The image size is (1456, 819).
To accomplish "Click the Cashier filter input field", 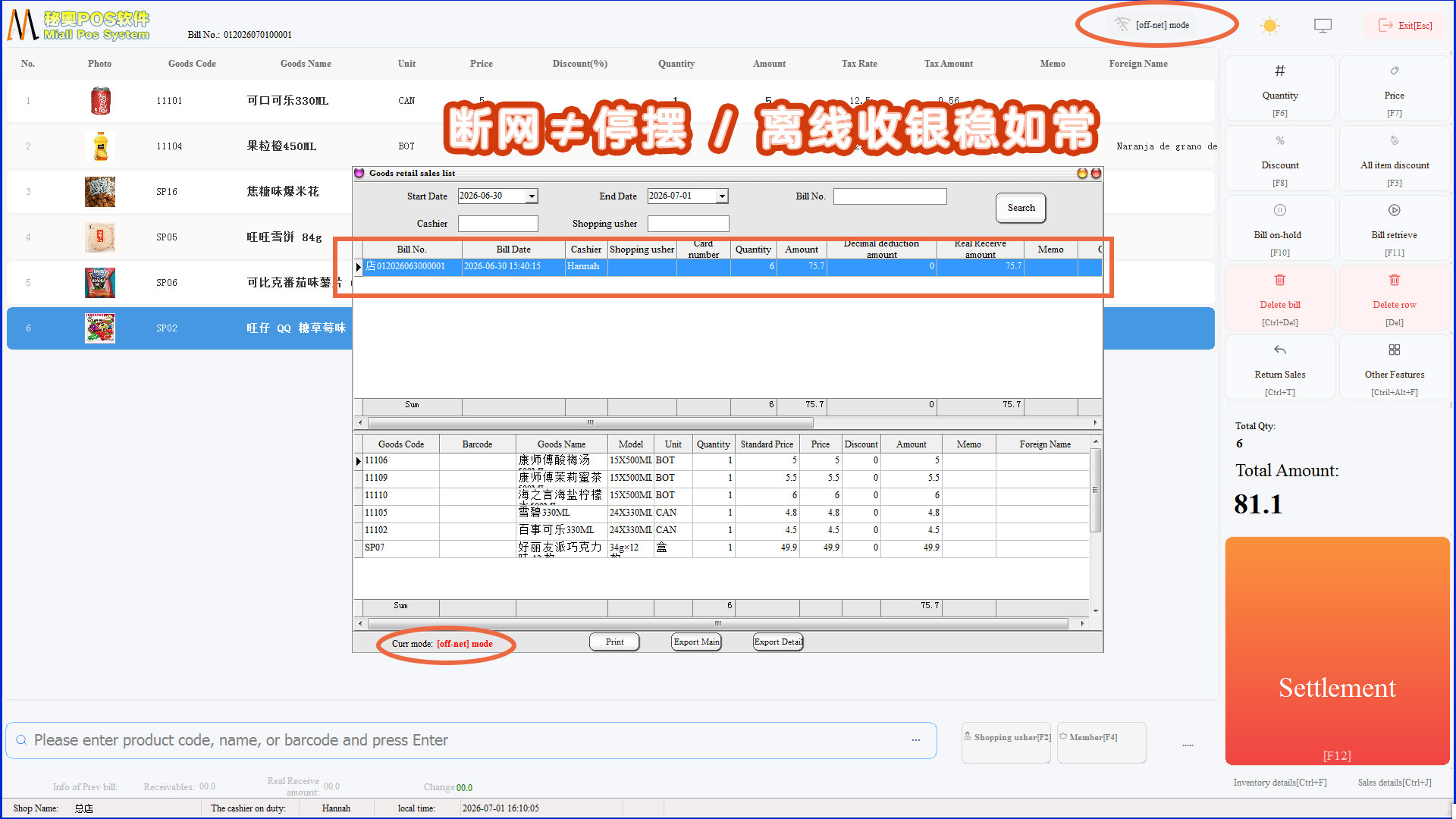I will pos(497,224).
